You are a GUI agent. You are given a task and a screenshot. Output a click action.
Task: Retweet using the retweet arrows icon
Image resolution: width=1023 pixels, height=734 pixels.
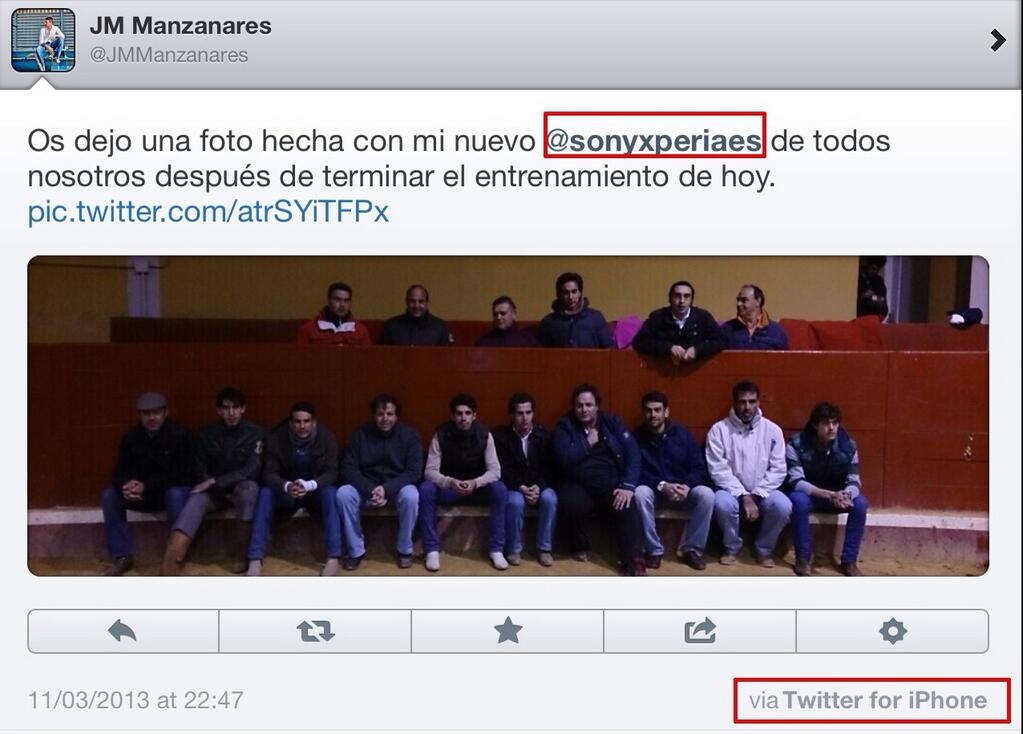click(315, 631)
